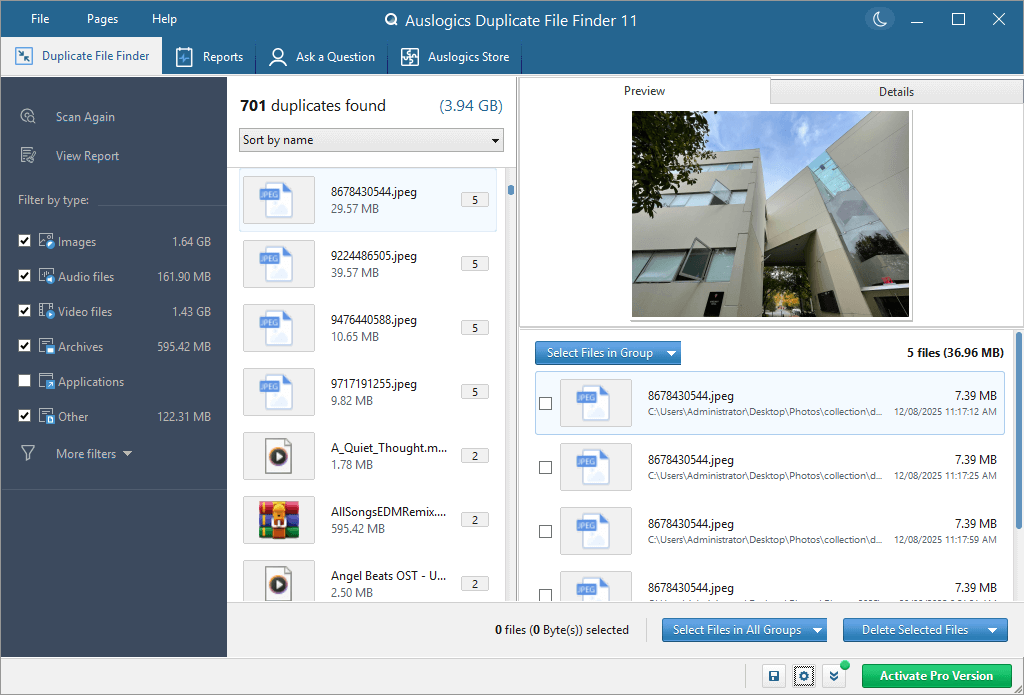This screenshot has height=695, width=1024.
Task: Enable the Applications filter checkbox
Action: [24, 381]
